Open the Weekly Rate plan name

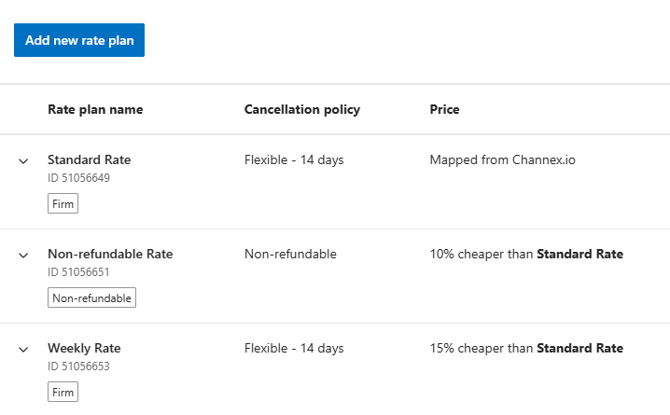pyautogui.click(x=84, y=348)
